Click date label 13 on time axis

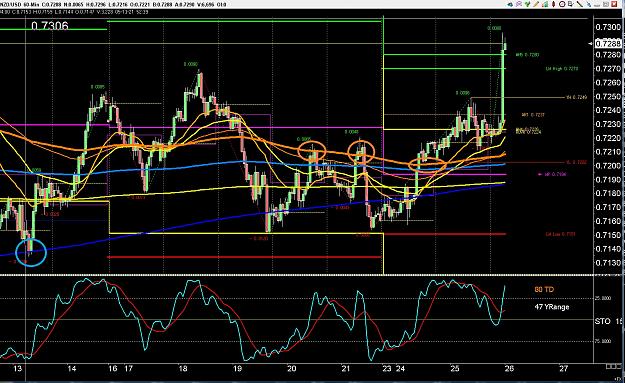coord(17,369)
